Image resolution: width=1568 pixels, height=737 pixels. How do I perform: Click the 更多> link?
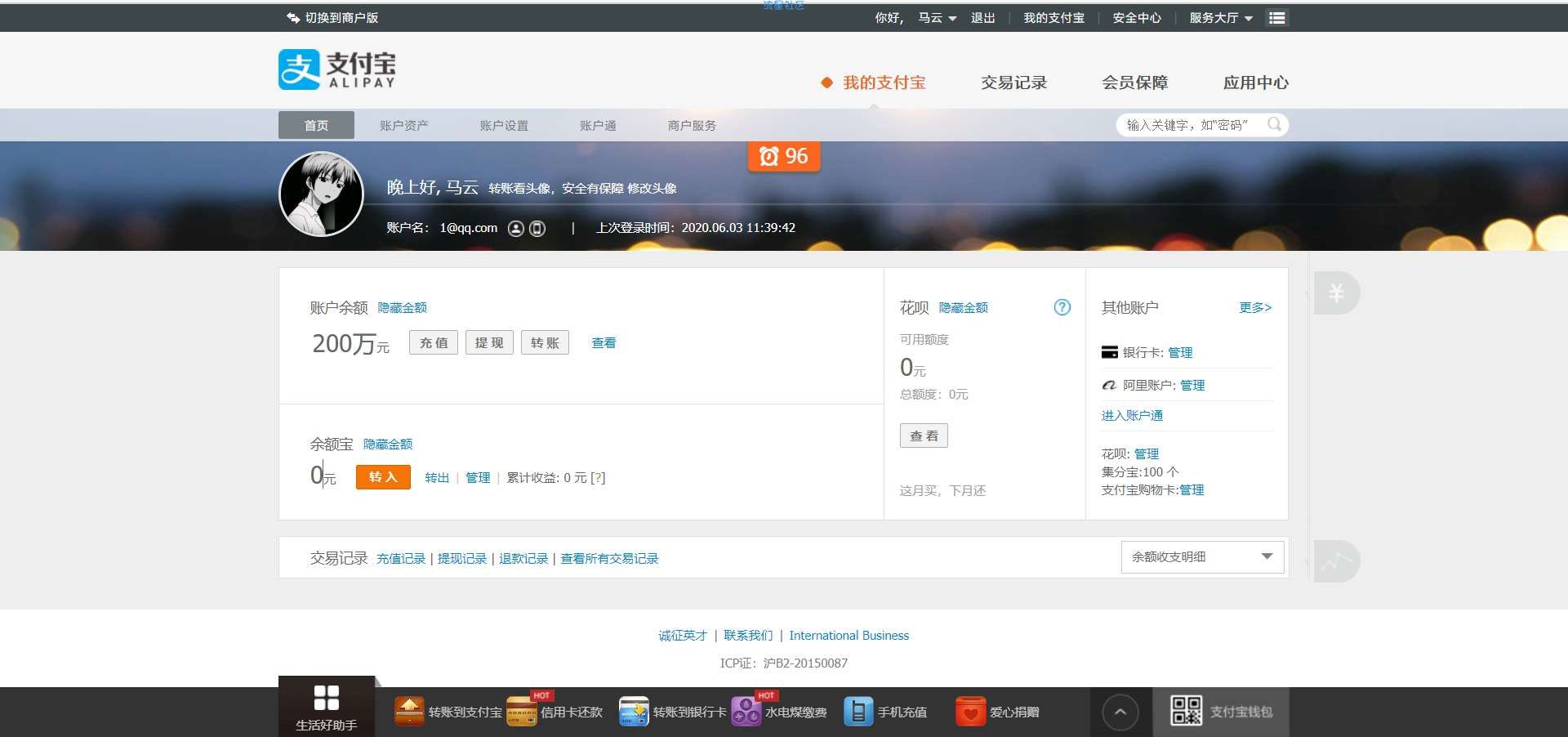1255,307
